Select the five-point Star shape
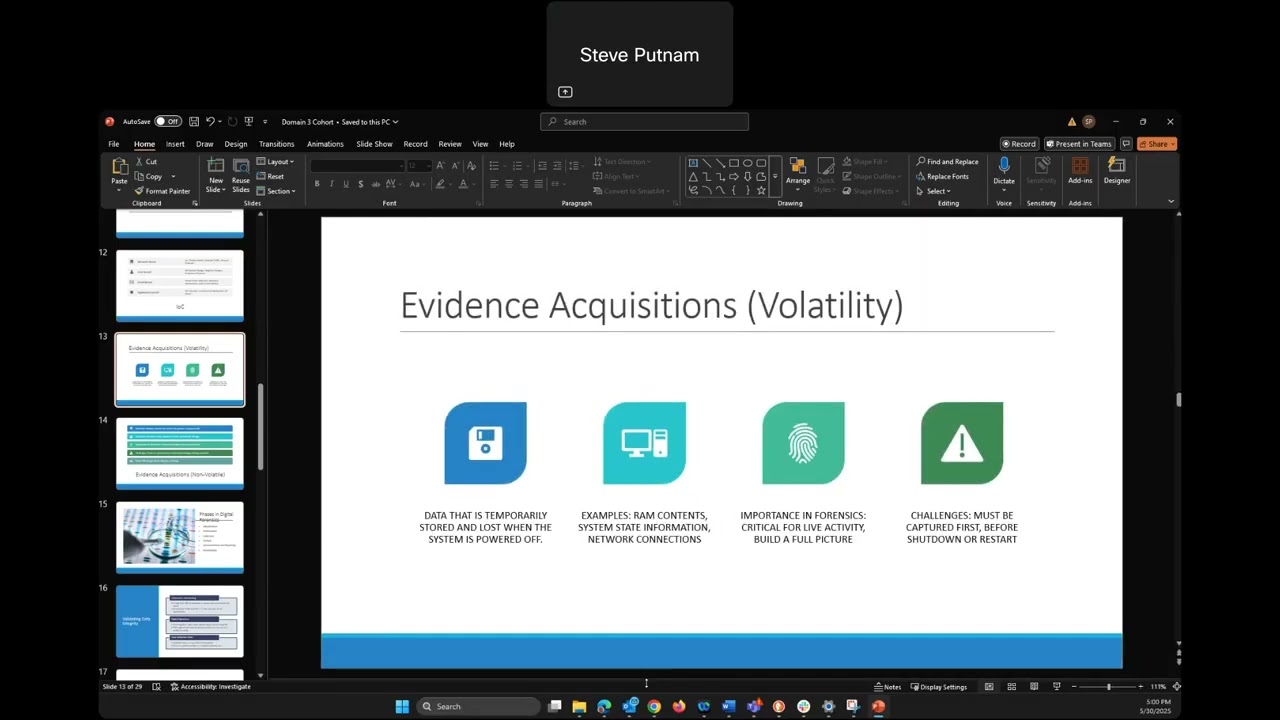The height and width of the screenshot is (720, 1280). [x=761, y=190]
